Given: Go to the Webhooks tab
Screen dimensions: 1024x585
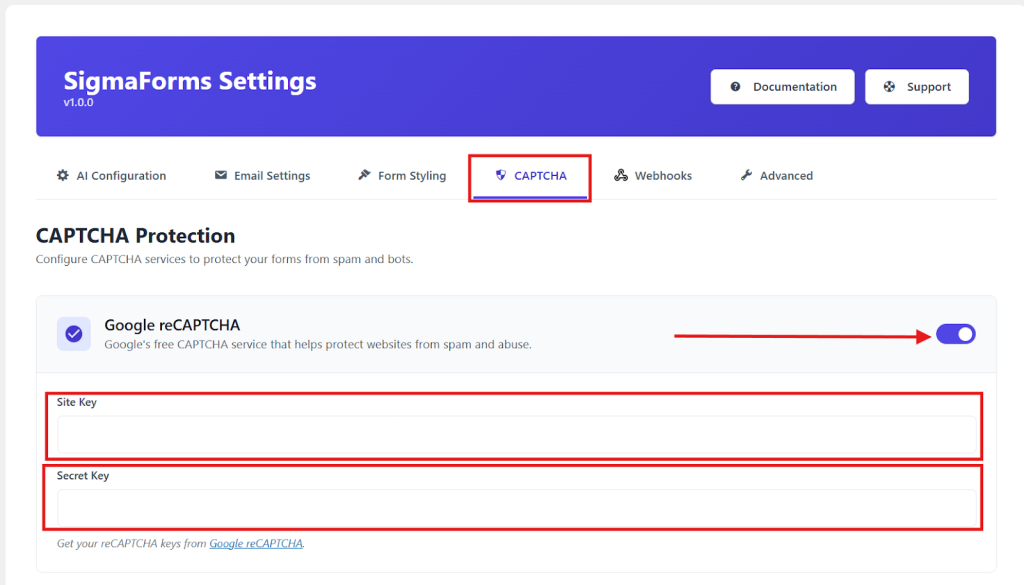Looking at the screenshot, I should click(x=663, y=176).
